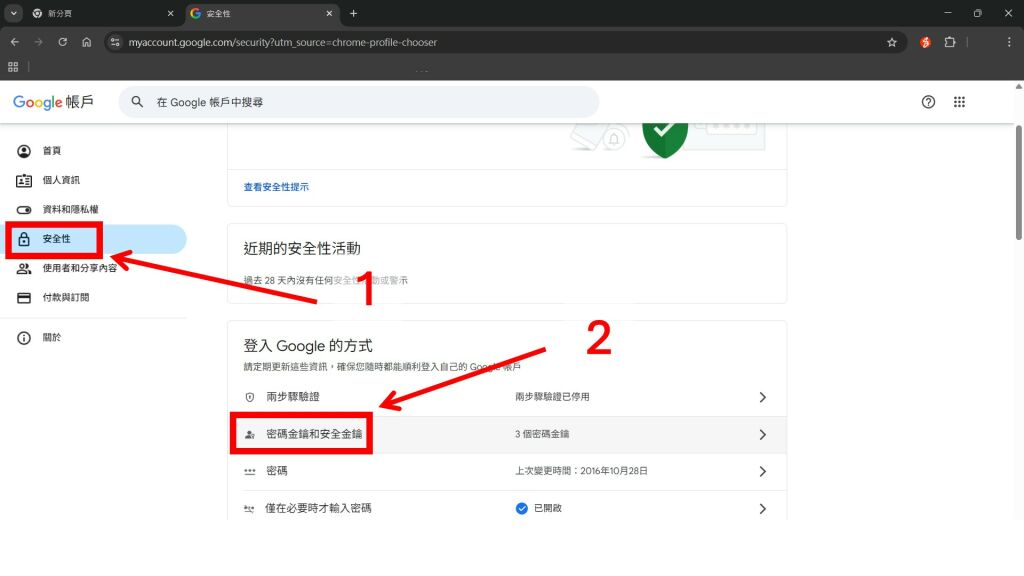The width and height of the screenshot is (1024, 576).
Task: Open 資料和隱私權 sidebar item
Action: [69, 209]
